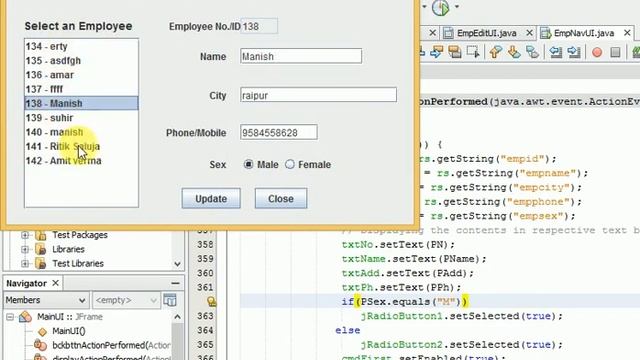Click line number 363 in editor gutter
The image size is (640, 360).
click(x=205, y=316)
